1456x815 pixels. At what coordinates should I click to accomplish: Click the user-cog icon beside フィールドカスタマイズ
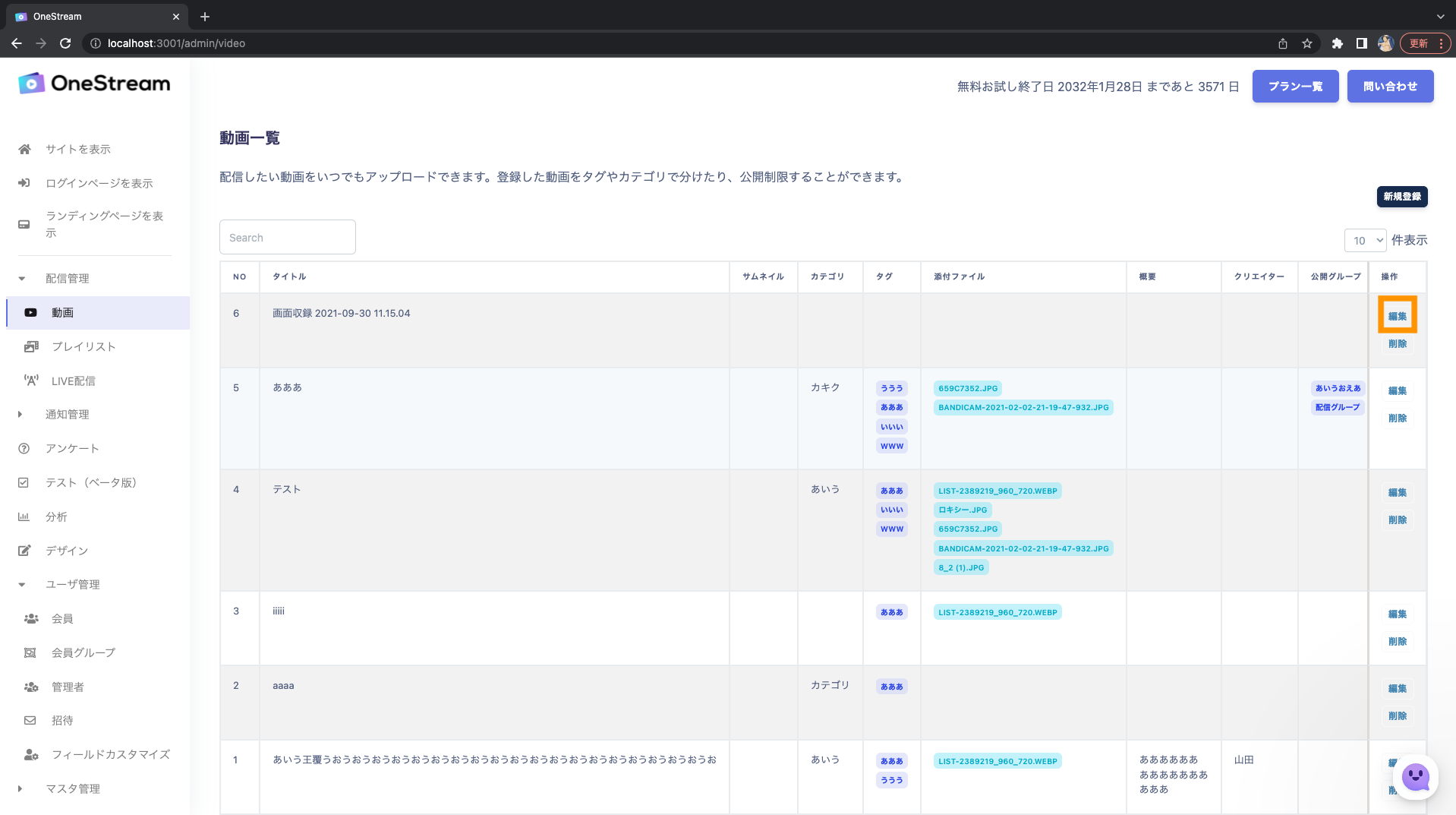[x=31, y=754]
